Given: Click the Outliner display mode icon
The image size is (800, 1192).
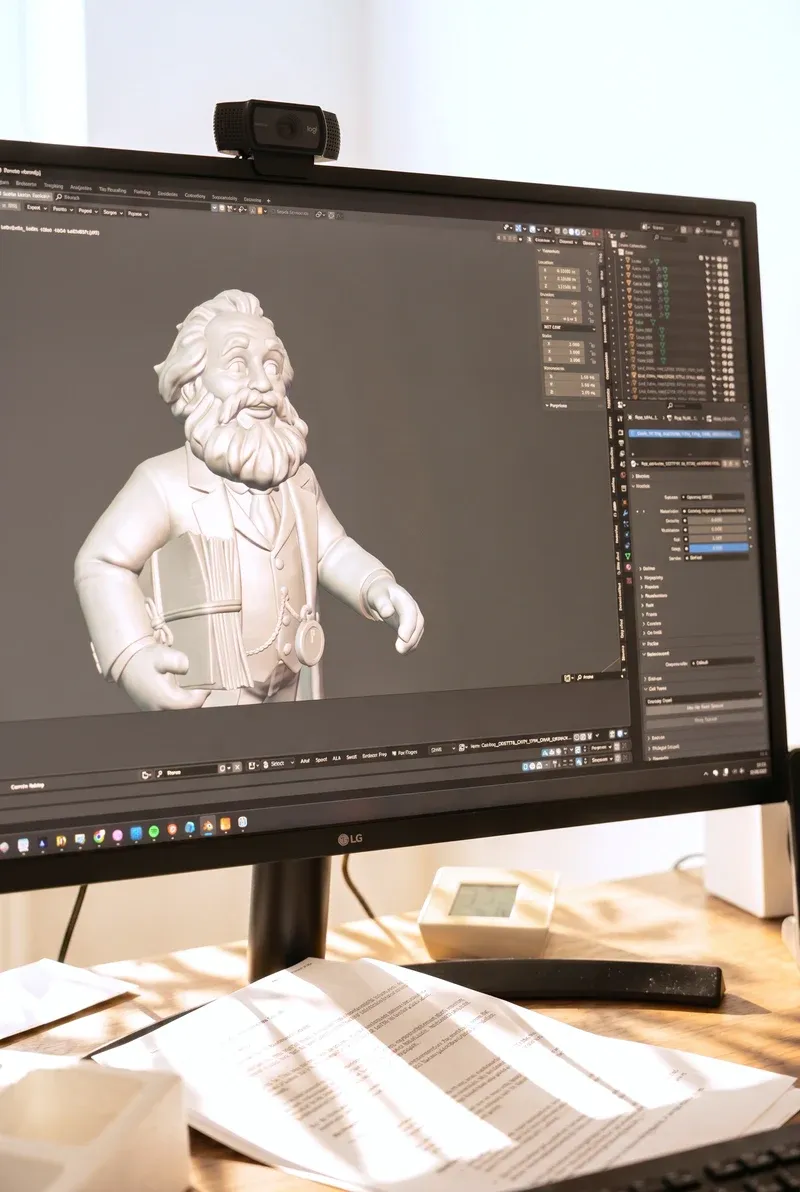Looking at the screenshot, I should click(624, 235).
